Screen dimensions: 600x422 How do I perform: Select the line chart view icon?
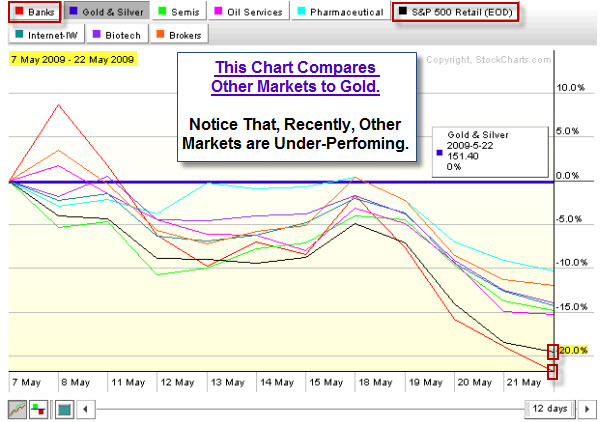17,408
